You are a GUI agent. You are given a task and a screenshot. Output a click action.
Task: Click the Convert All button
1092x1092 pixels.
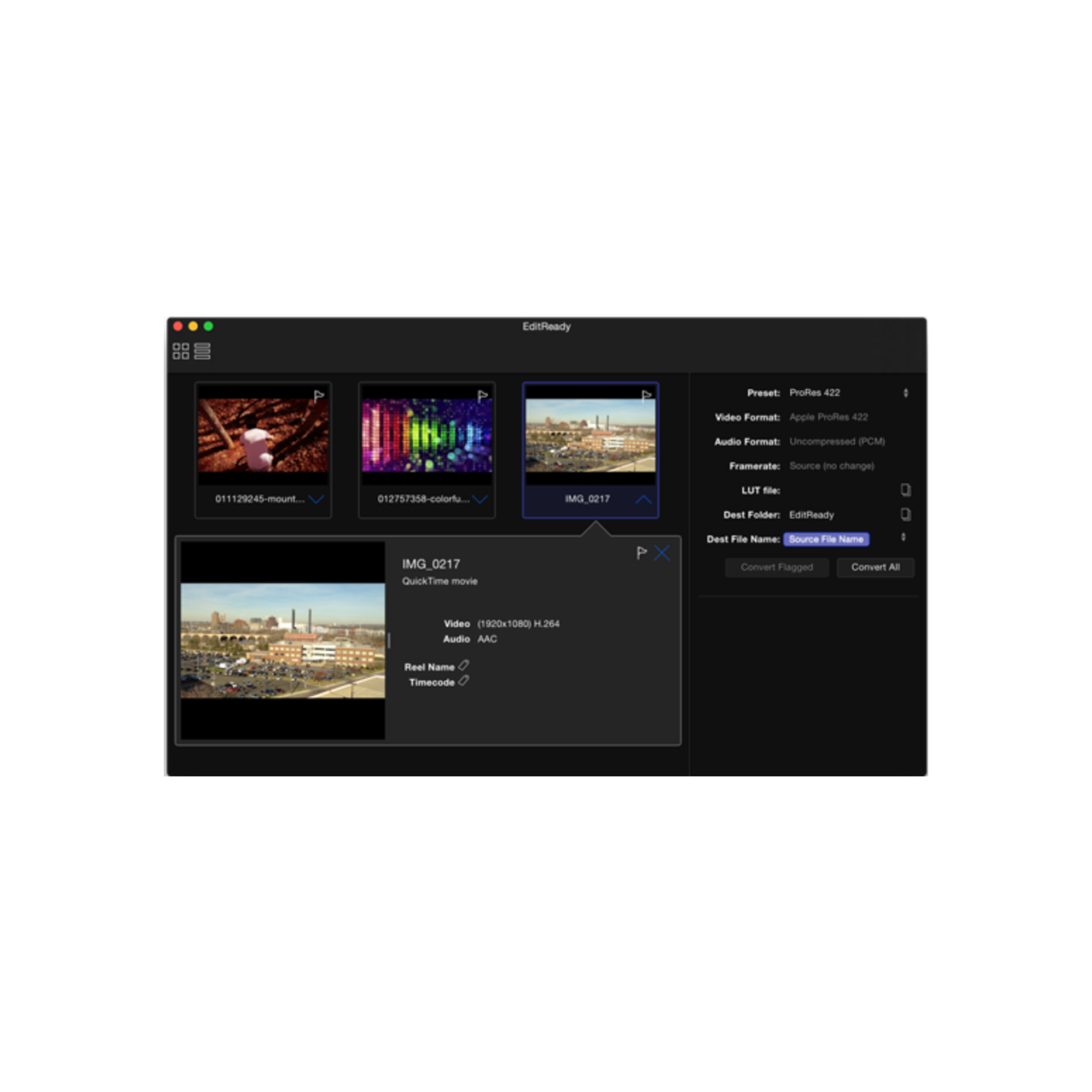[875, 567]
